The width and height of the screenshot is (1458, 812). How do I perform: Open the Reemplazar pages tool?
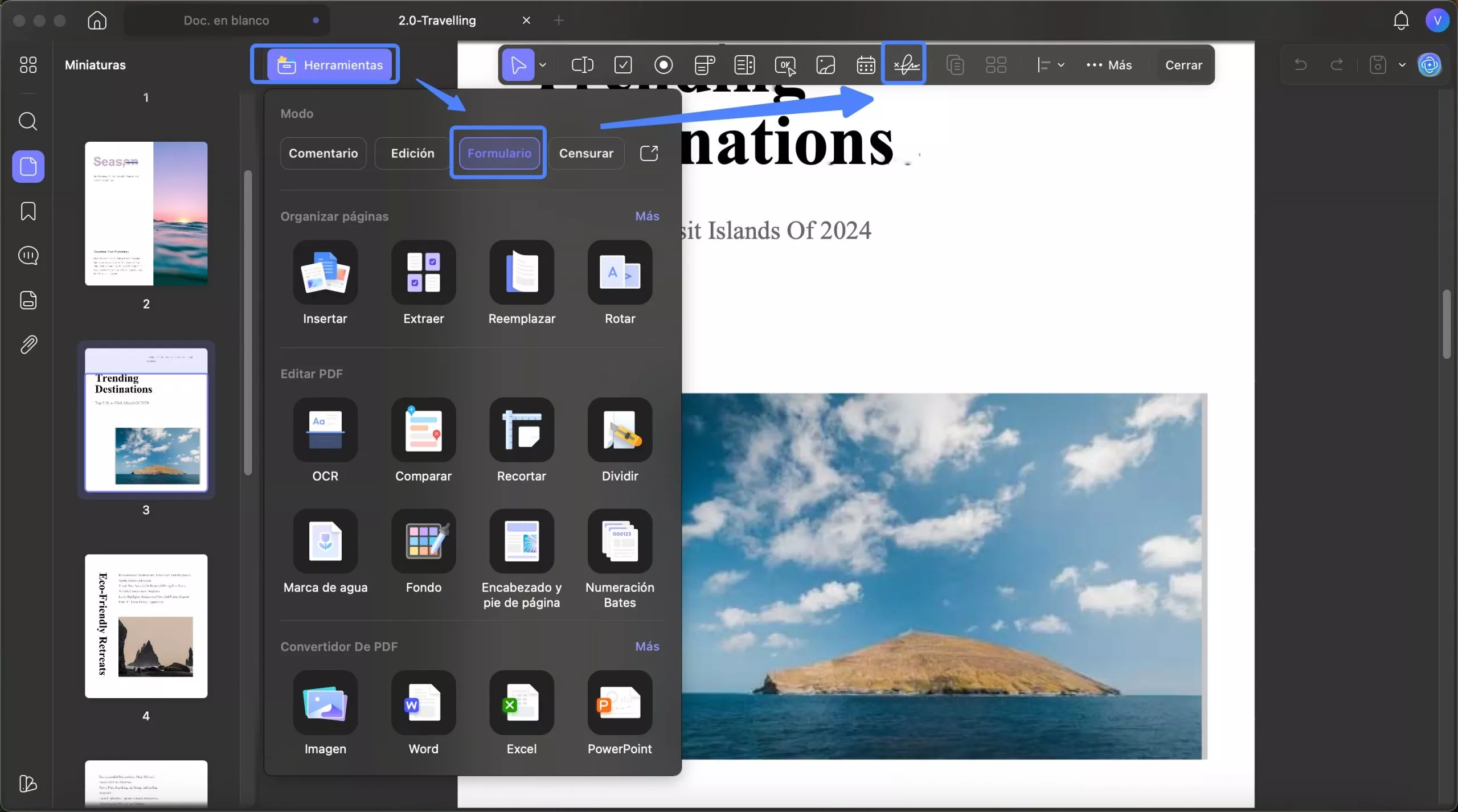tap(522, 283)
